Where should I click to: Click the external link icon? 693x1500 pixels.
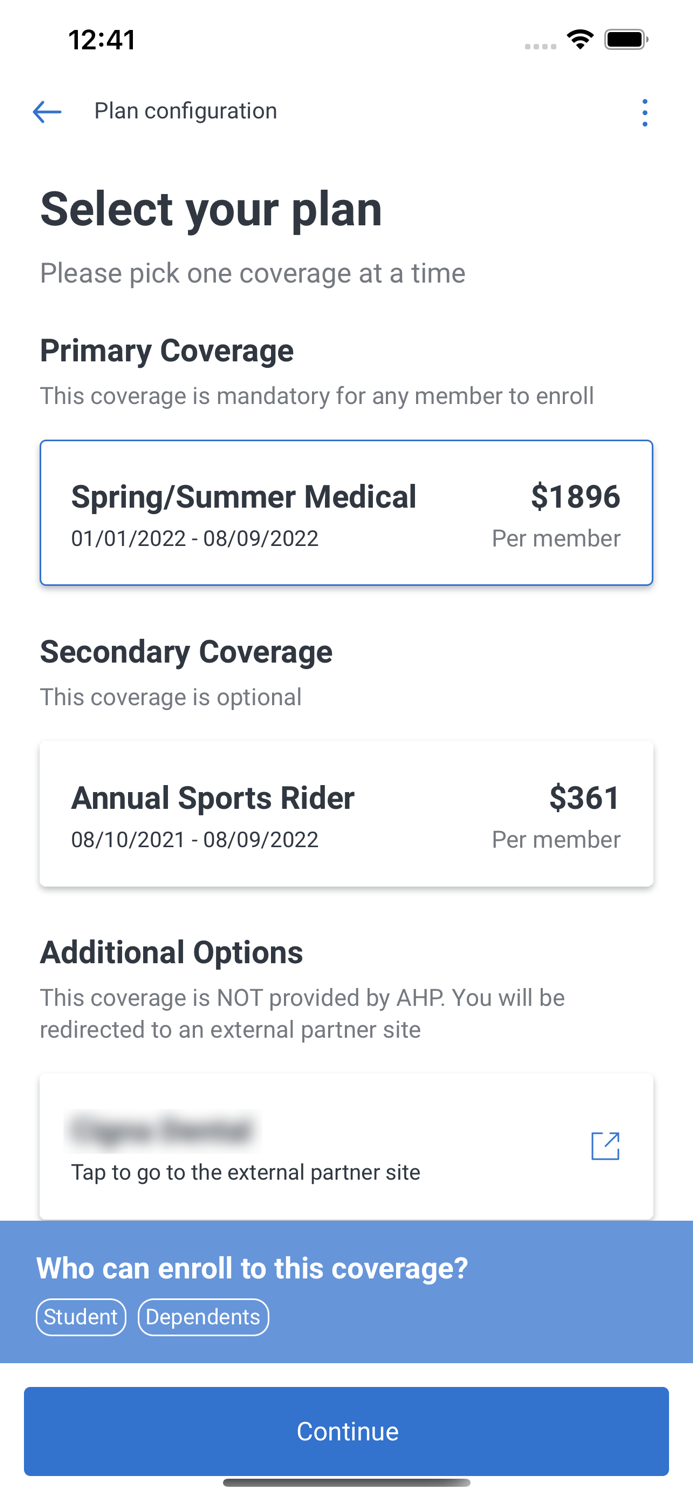tap(605, 1146)
